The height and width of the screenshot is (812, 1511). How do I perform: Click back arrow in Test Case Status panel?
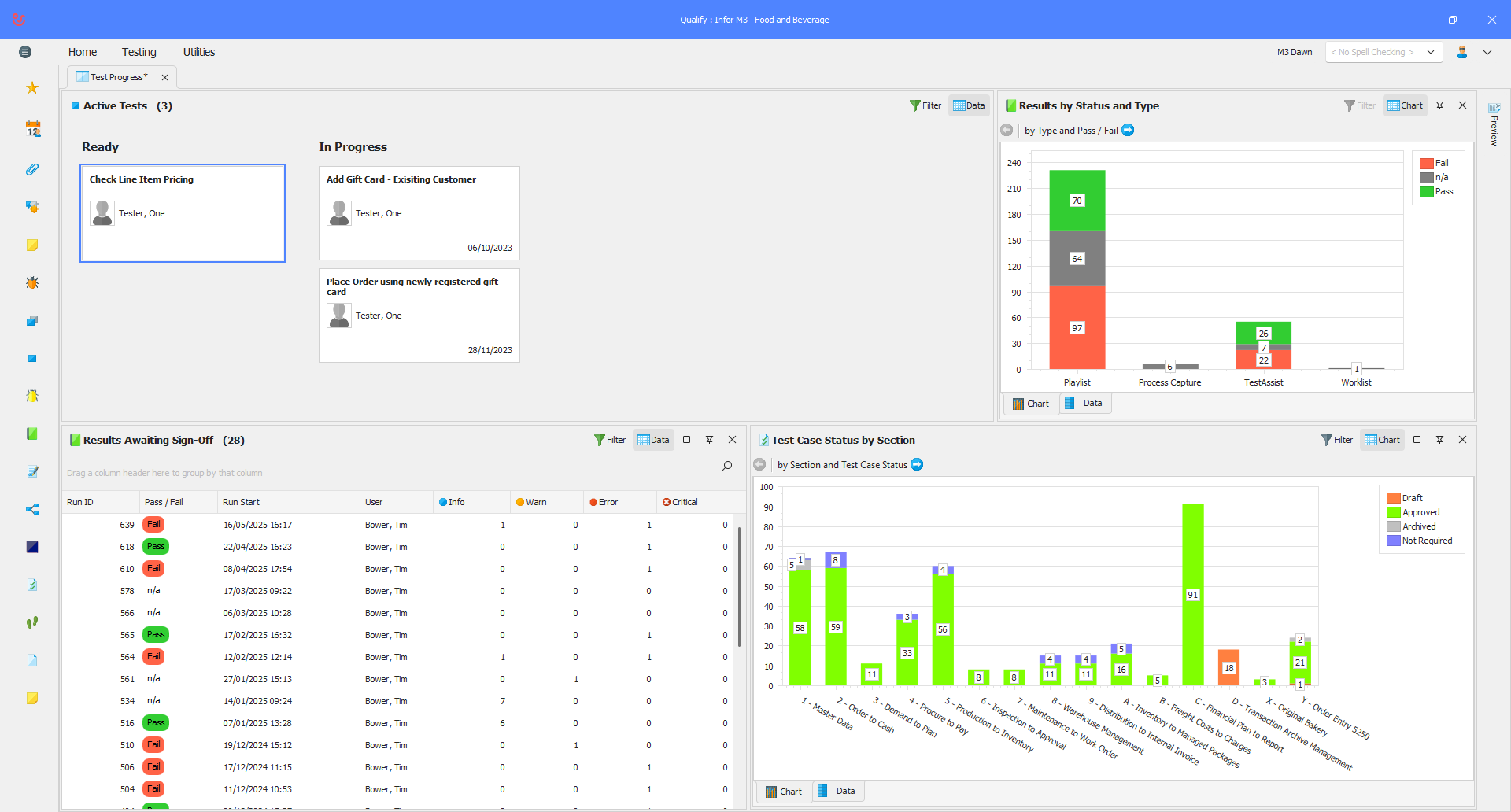759,464
